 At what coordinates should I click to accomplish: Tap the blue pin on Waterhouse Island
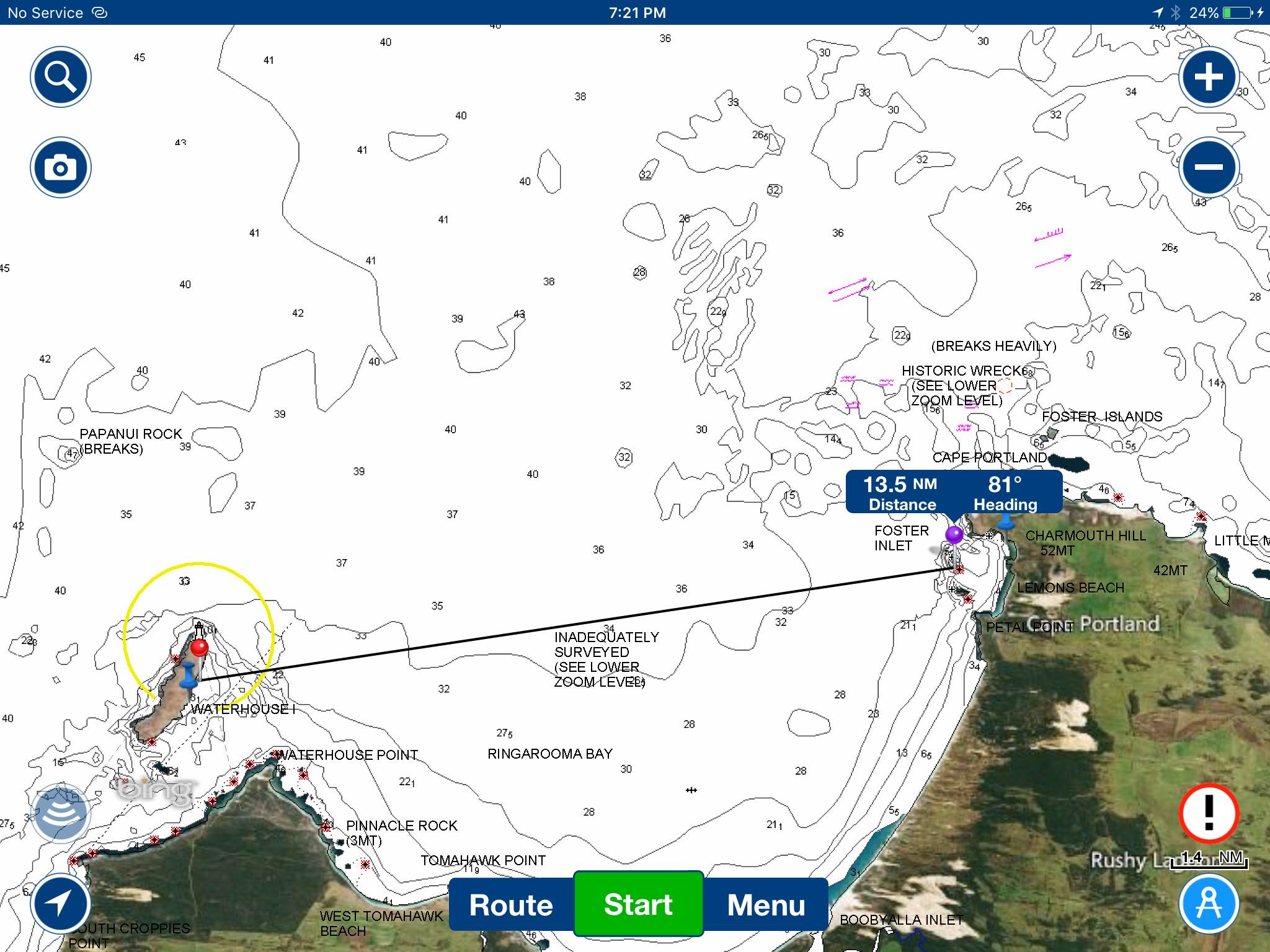[x=188, y=676]
